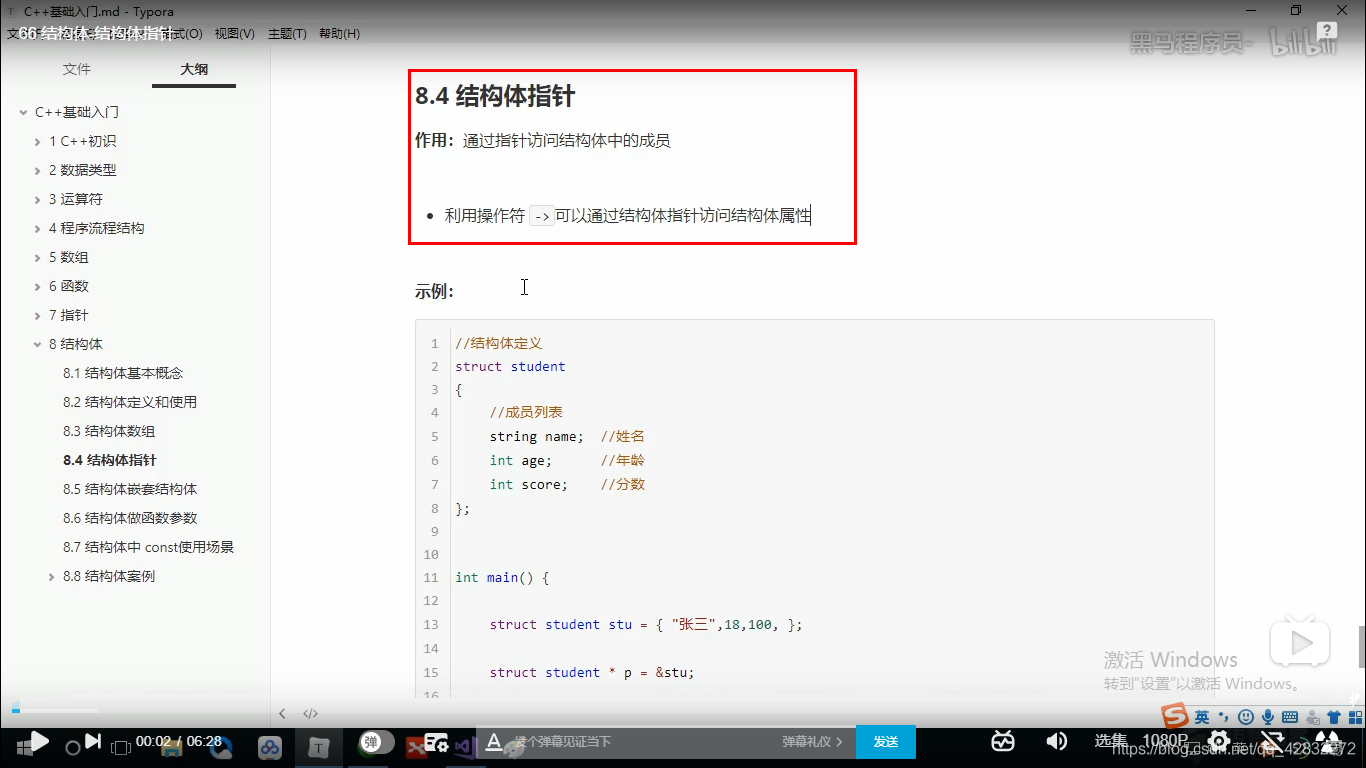Expand the '4 程序流程结构' outline arrow
Screen dimensions: 1366x768
(38, 228)
